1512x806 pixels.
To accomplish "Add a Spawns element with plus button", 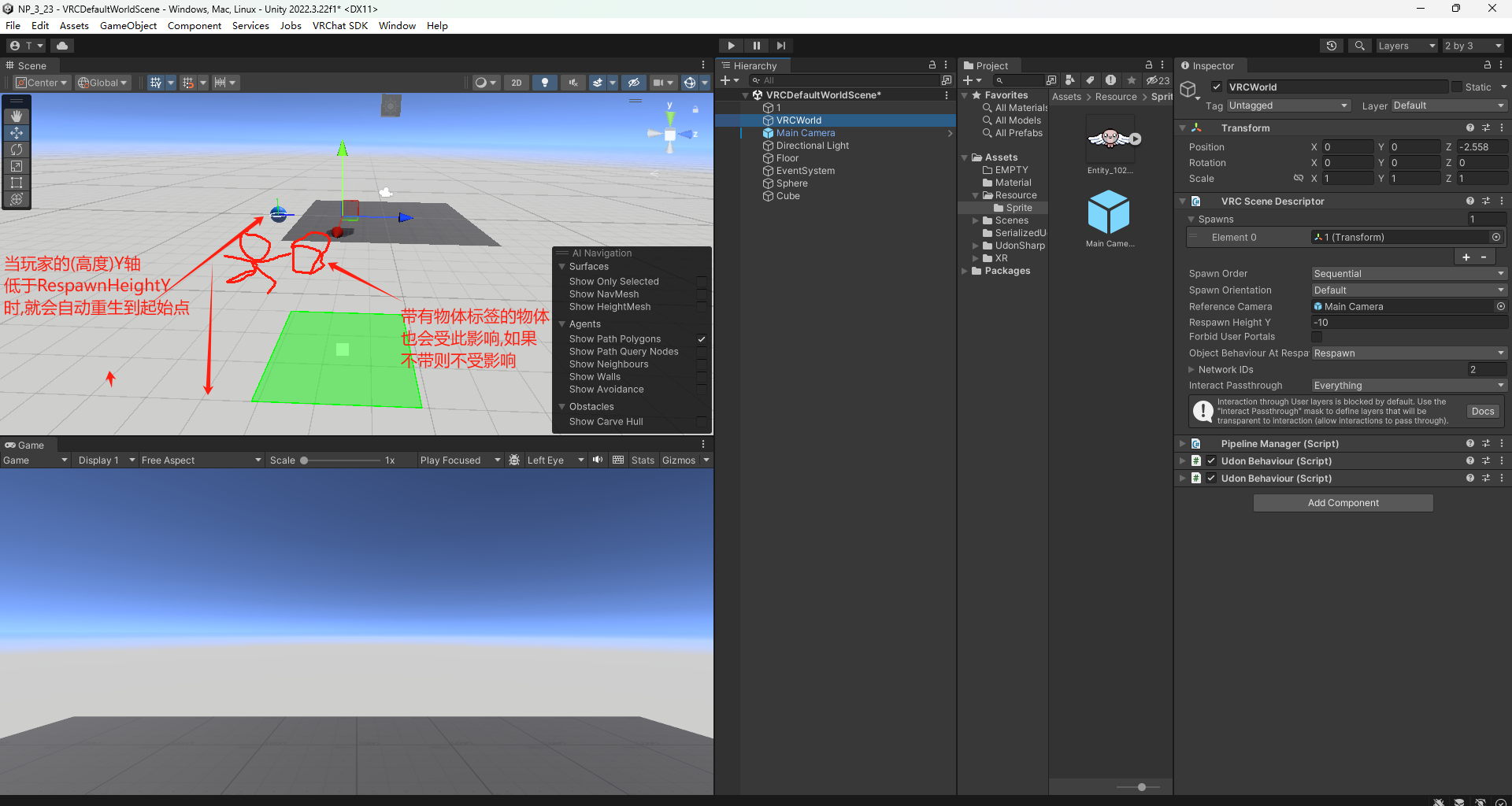I will [x=1466, y=257].
